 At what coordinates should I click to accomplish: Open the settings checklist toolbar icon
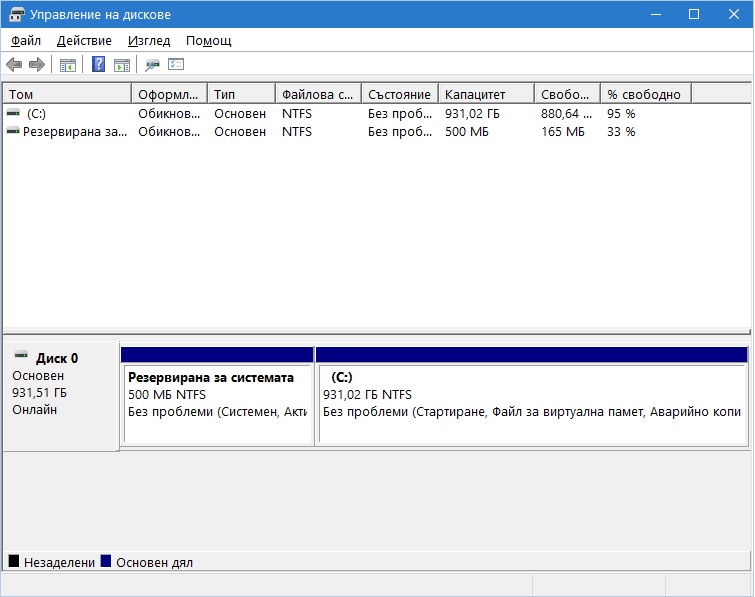[x=176, y=64]
